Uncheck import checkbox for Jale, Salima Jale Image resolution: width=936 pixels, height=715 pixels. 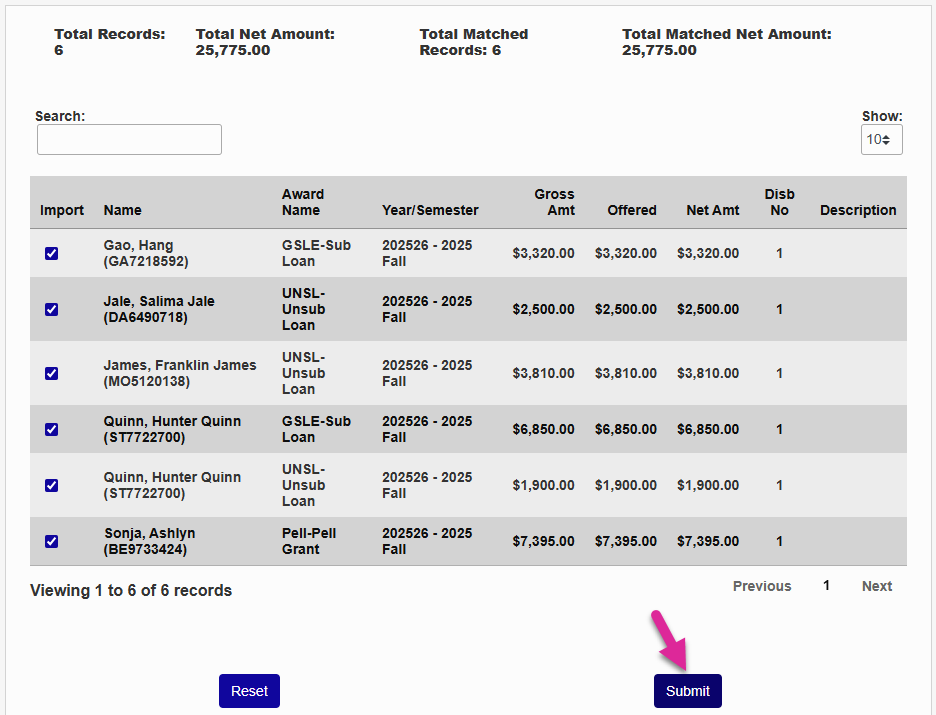(x=51, y=310)
